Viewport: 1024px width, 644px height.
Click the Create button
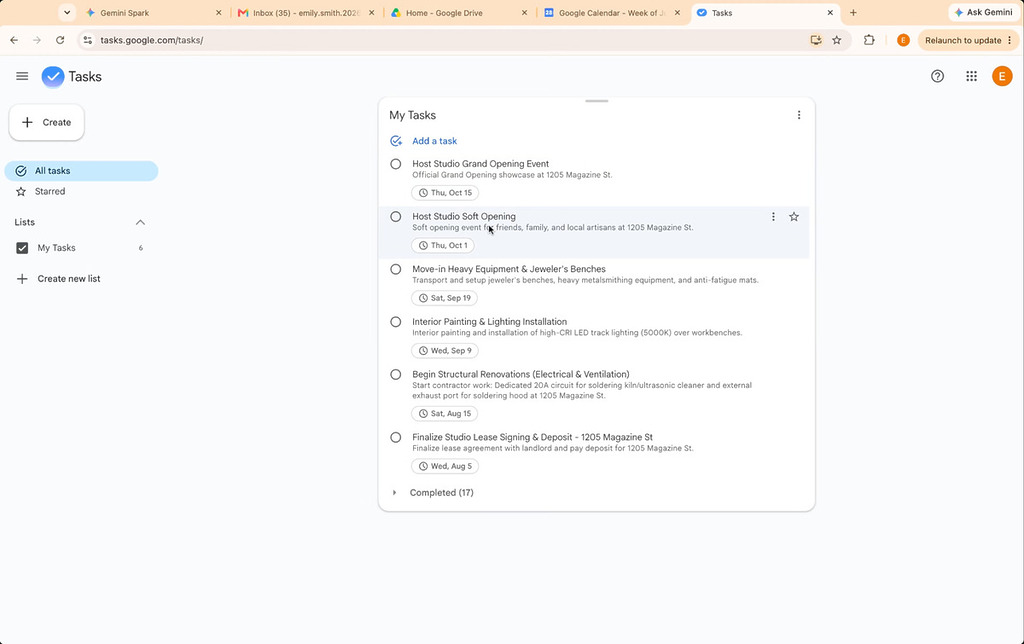pos(46,122)
